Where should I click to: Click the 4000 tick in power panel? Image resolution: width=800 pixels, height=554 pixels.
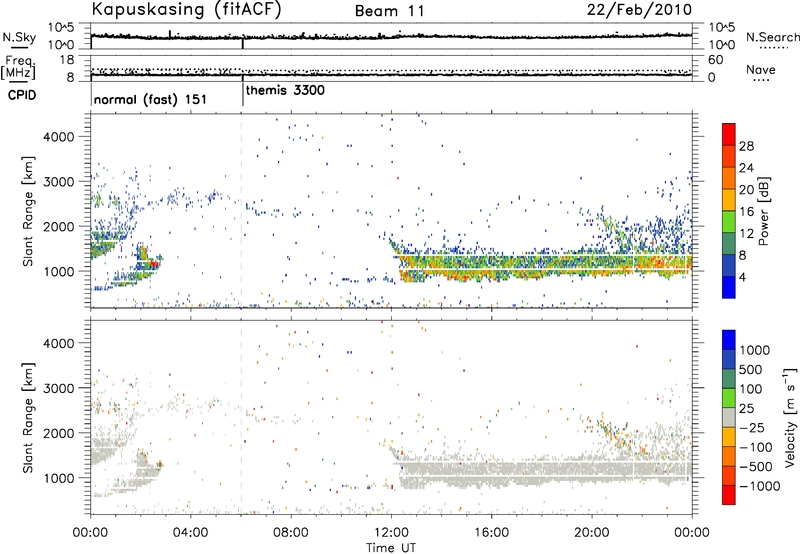[59, 137]
